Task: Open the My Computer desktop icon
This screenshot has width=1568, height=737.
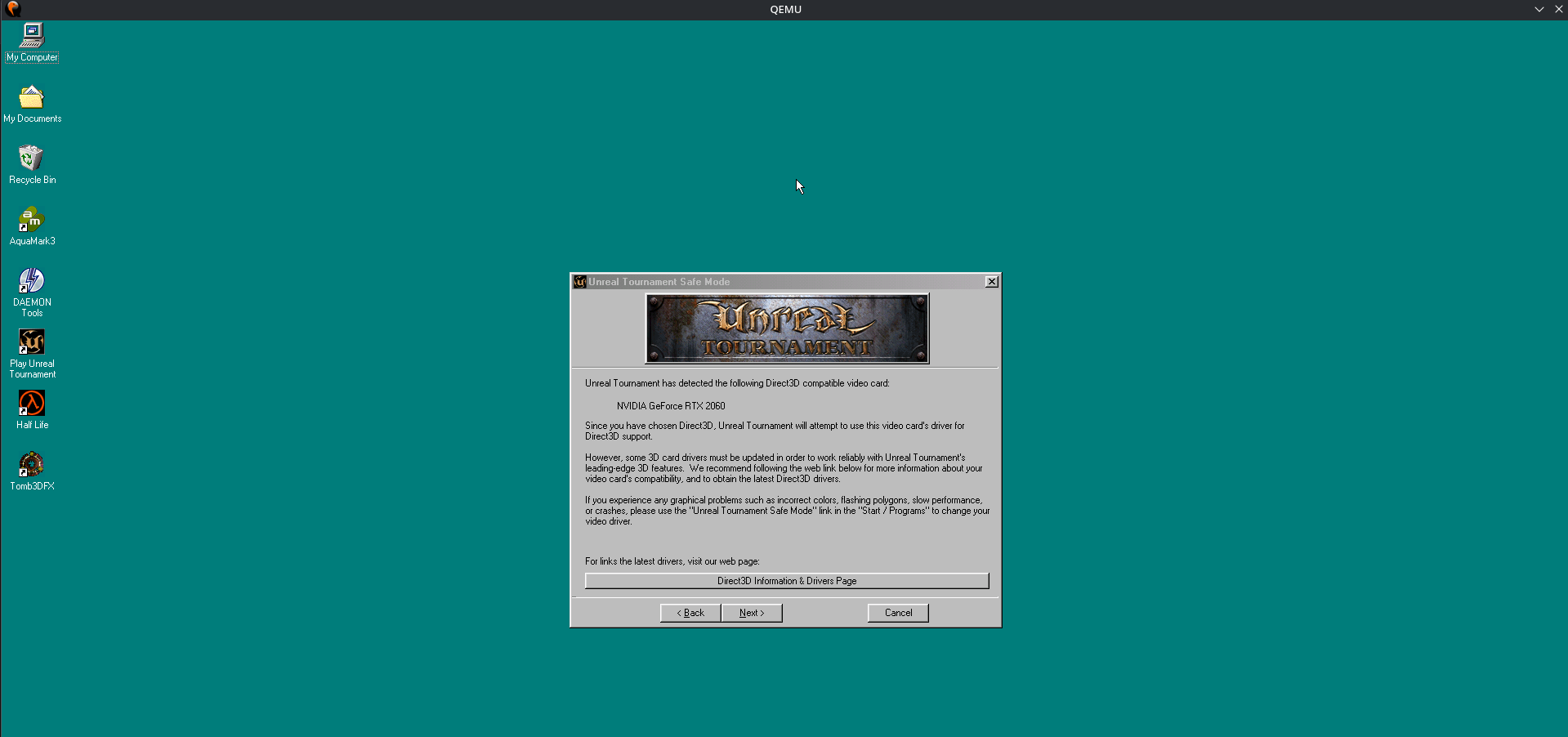Action: 32,35
